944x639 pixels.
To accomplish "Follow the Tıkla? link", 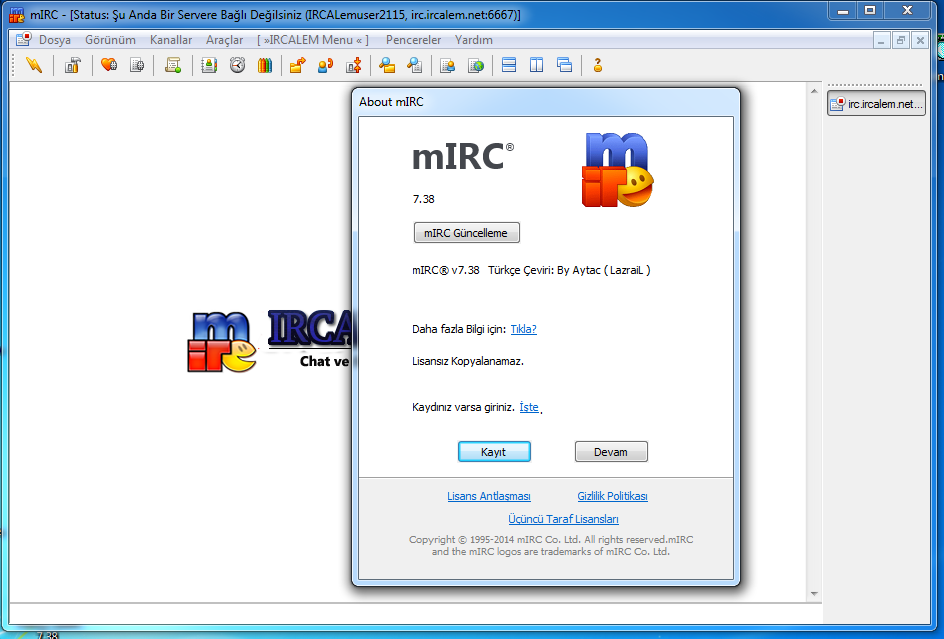I will click(523, 329).
